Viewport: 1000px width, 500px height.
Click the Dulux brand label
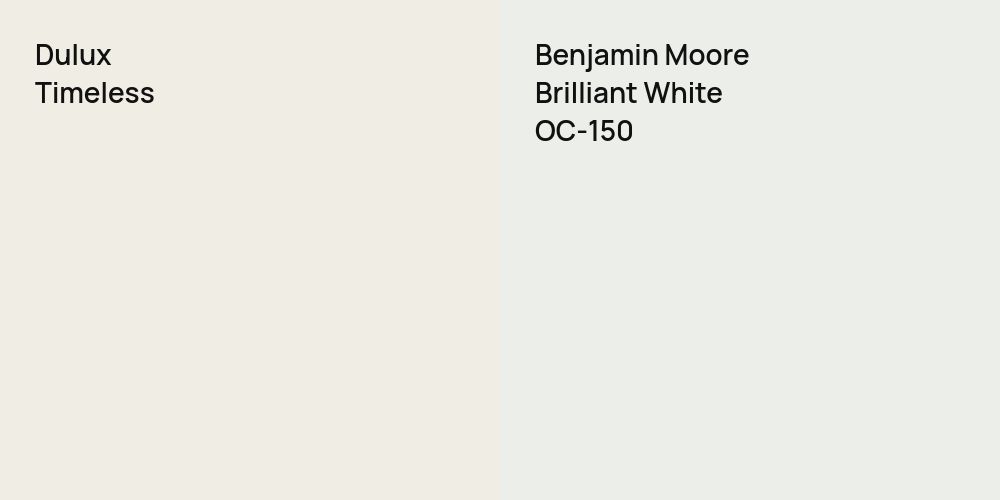tap(73, 55)
